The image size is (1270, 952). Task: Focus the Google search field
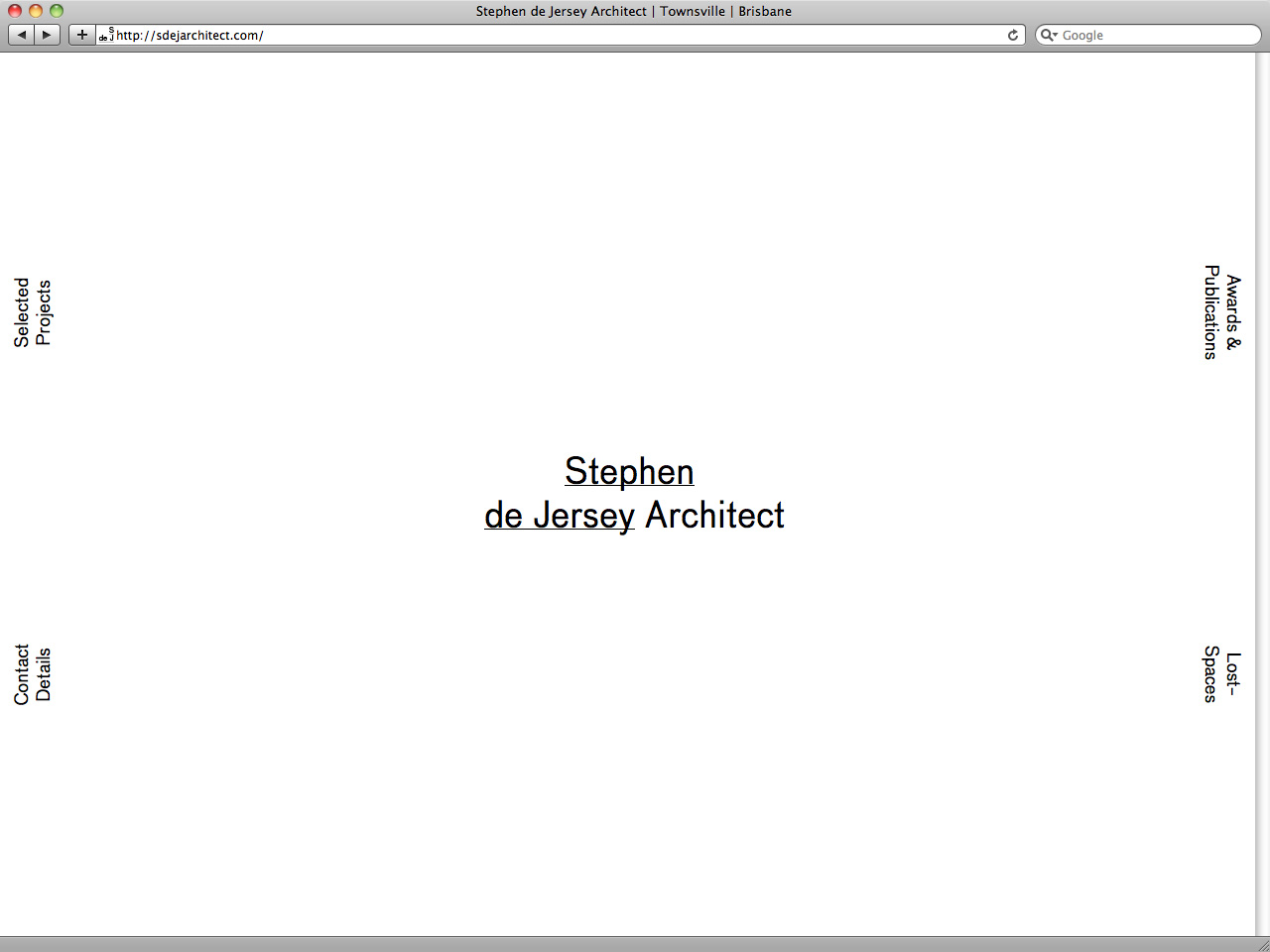tap(1148, 35)
